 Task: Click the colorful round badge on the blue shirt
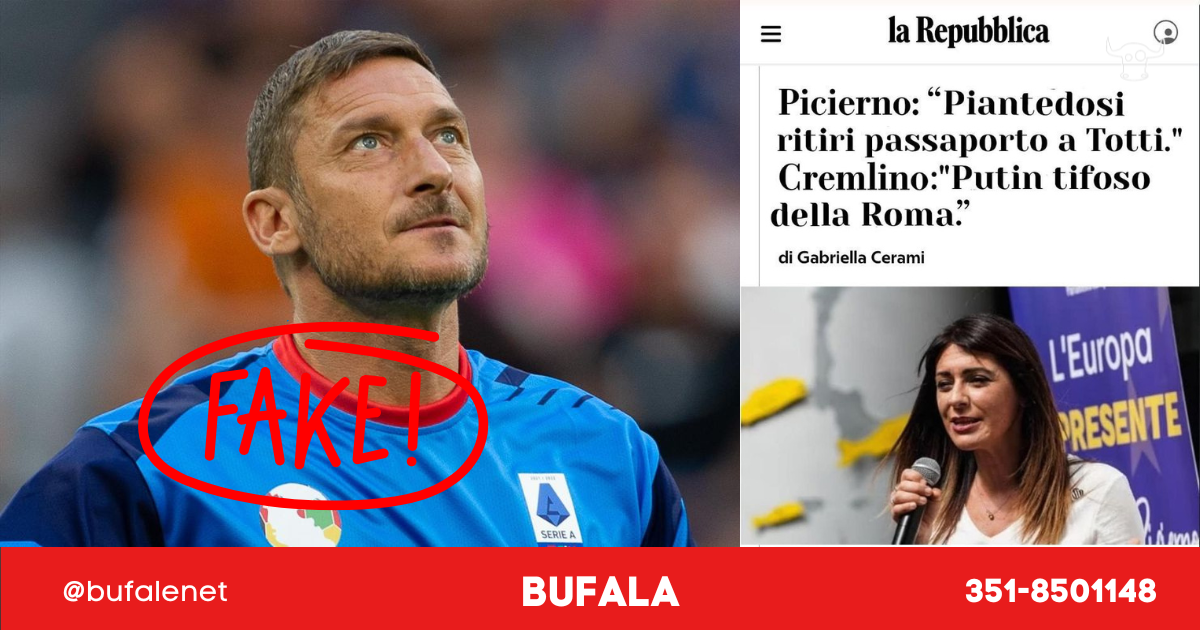click(300, 517)
